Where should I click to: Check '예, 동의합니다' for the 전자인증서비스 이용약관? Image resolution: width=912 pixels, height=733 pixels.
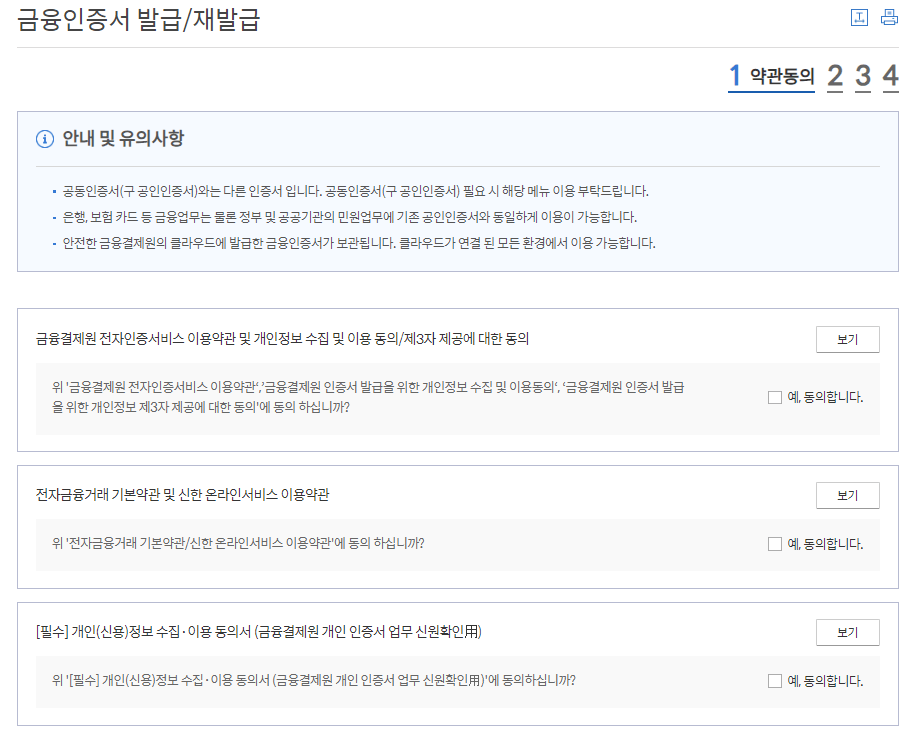[774, 397]
